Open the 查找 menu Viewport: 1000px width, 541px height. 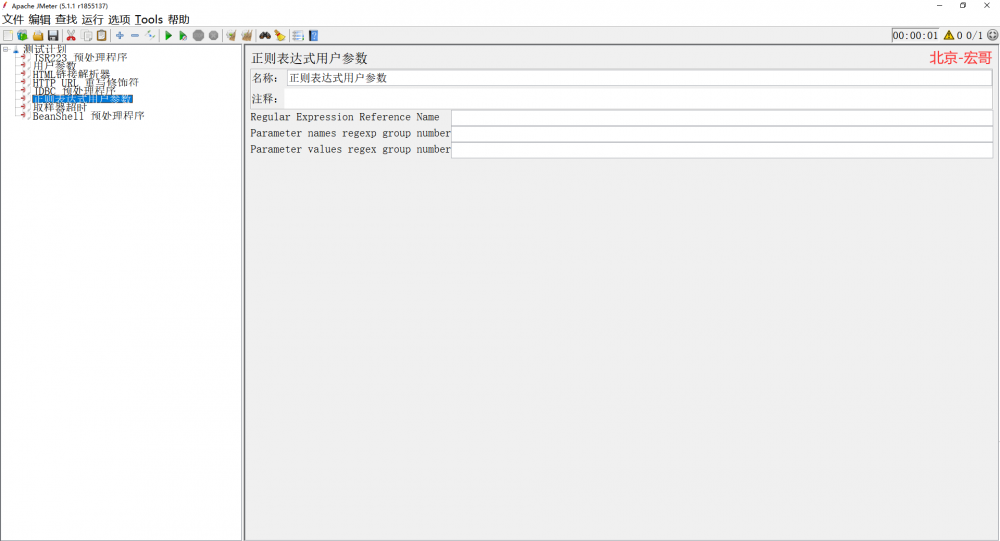click(66, 20)
